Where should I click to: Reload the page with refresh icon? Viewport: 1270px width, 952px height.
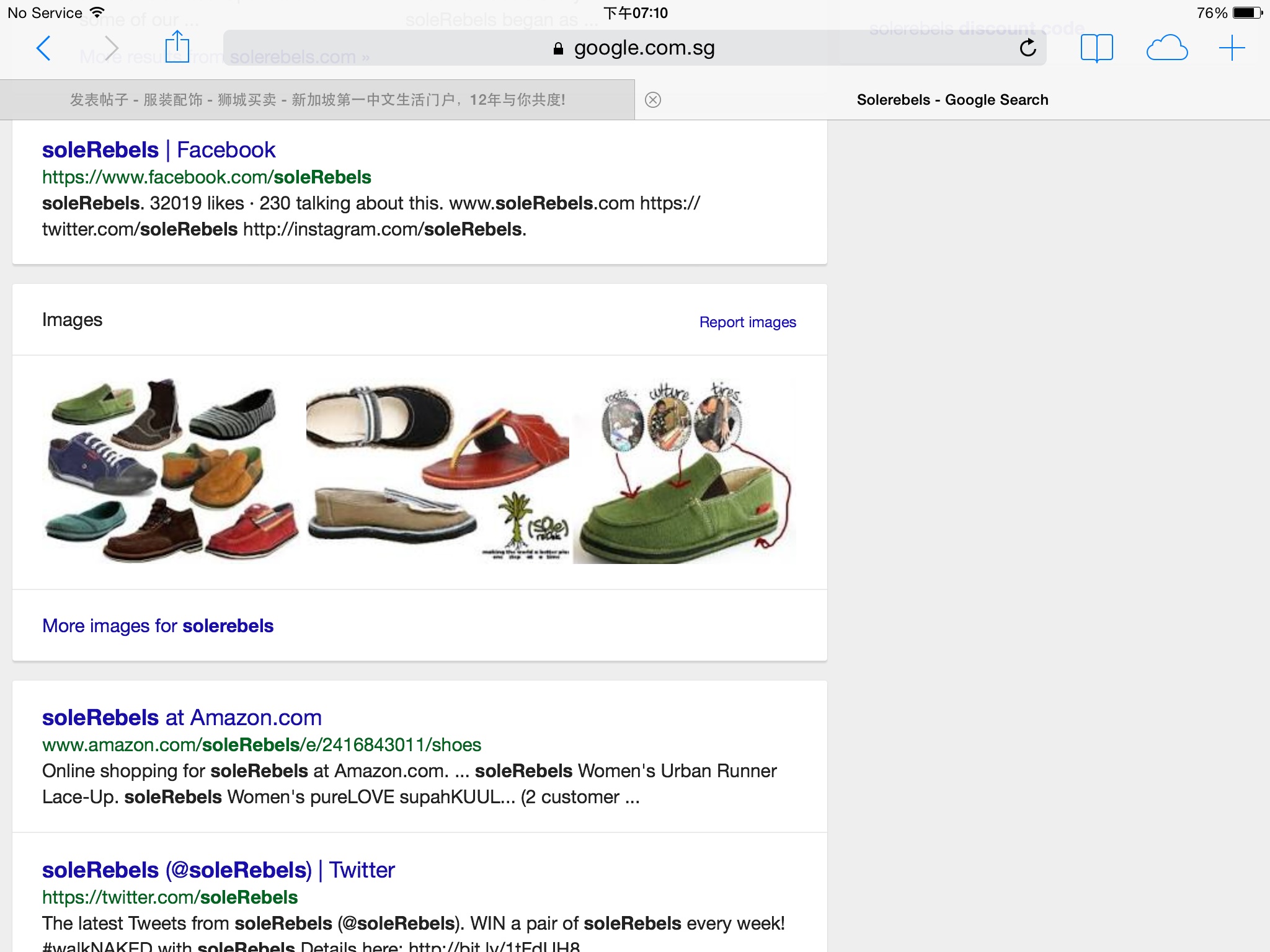pos(1028,48)
